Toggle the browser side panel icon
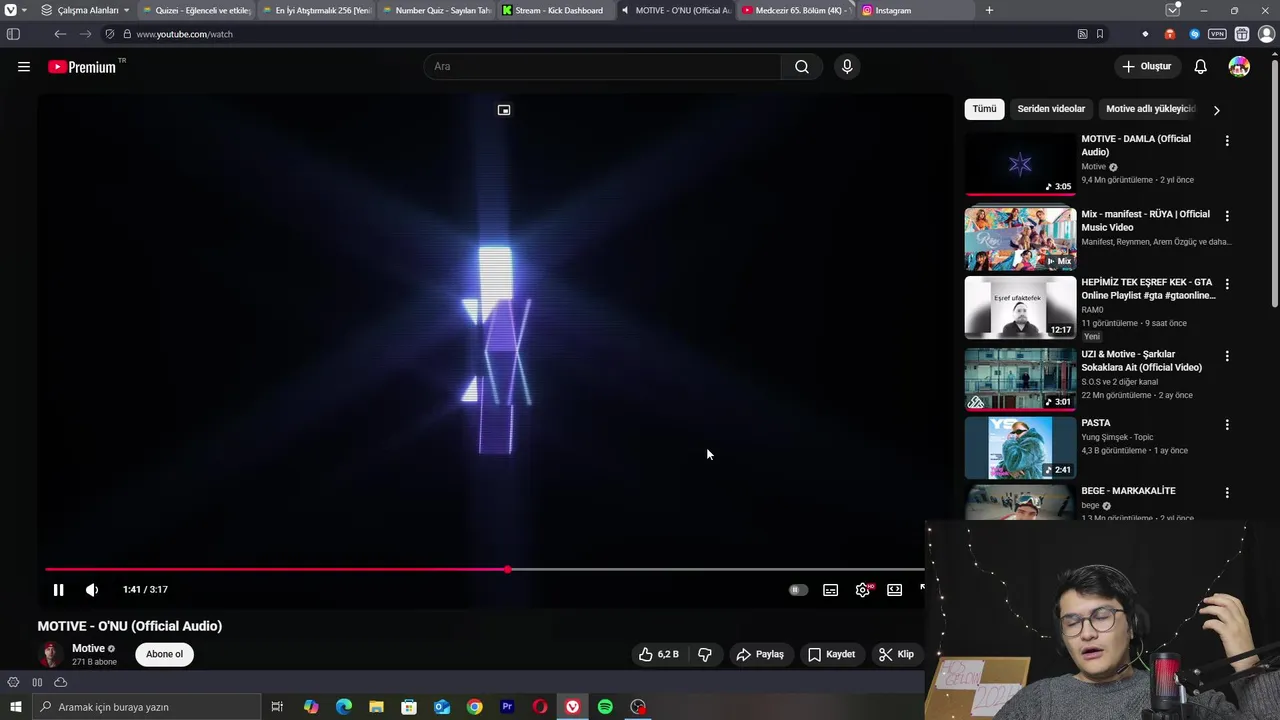This screenshot has width=1280, height=720. (x=13, y=34)
